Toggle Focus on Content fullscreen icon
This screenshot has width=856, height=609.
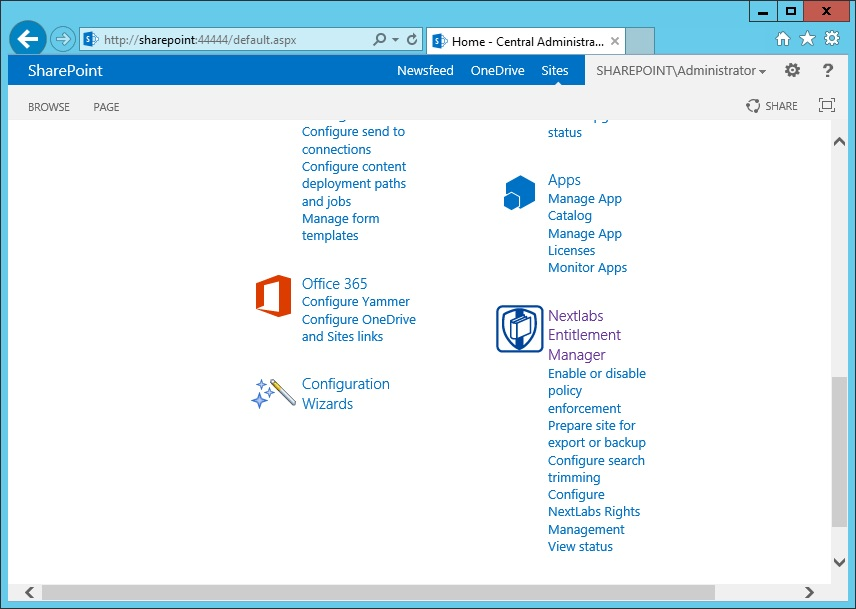click(x=827, y=105)
